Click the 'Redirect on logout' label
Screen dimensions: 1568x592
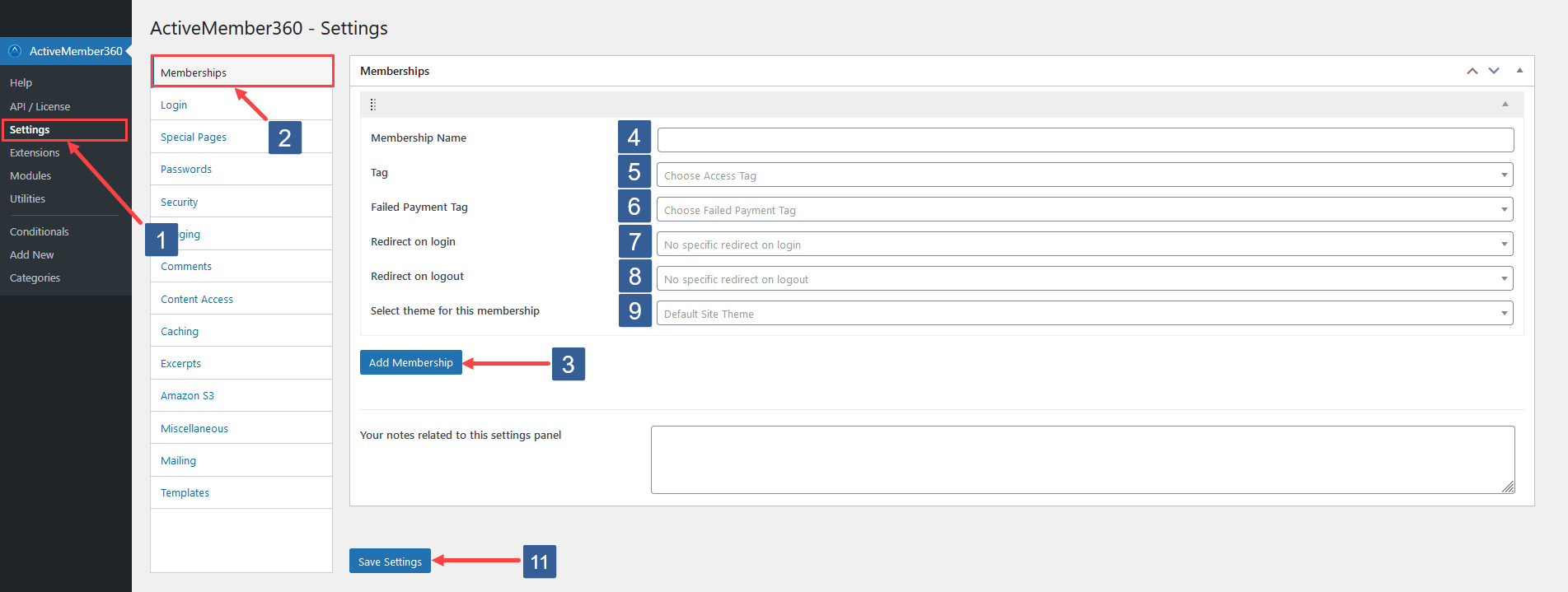click(417, 276)
